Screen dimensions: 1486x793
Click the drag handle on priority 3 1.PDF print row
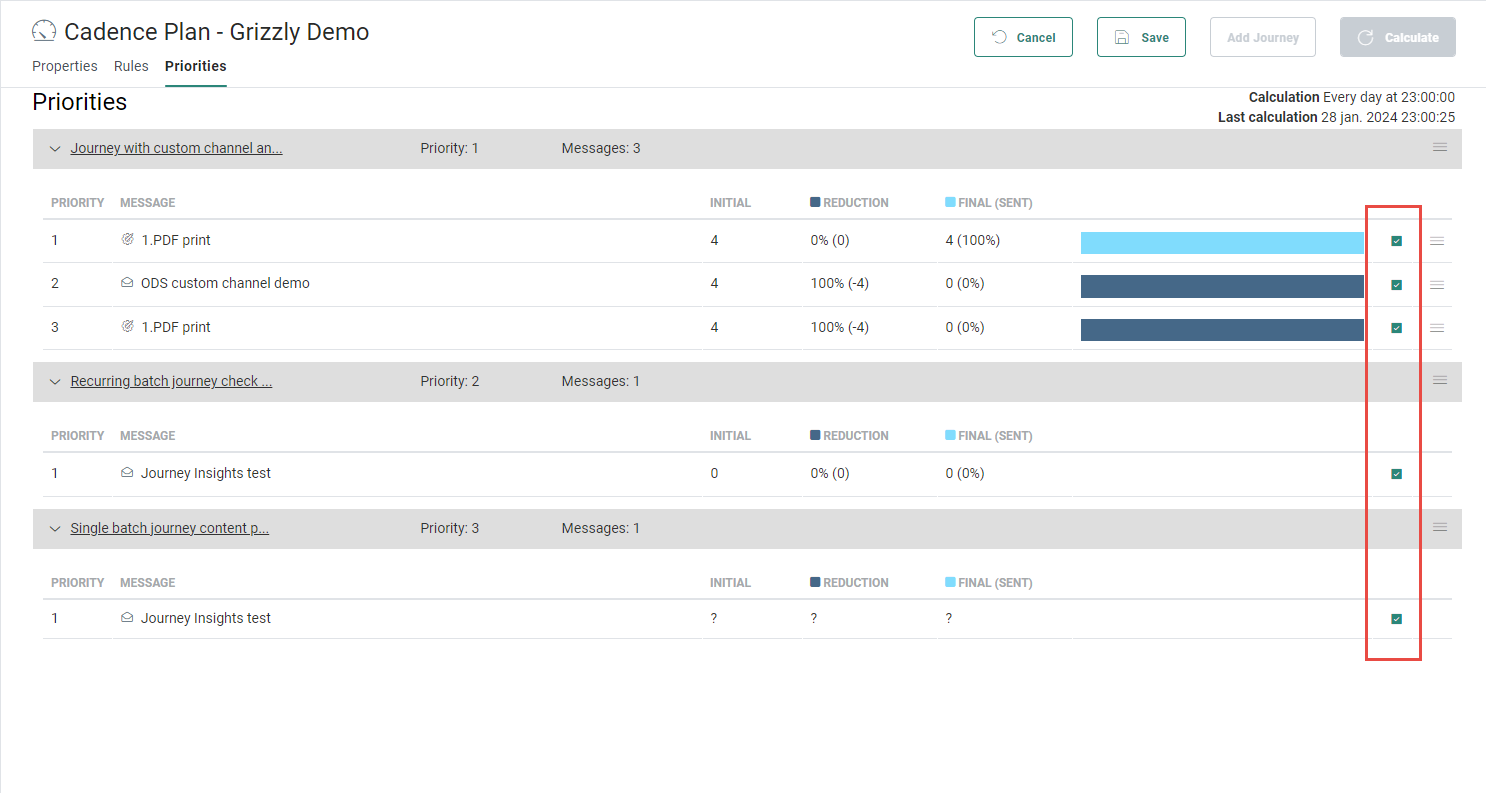click(1436, 328)
